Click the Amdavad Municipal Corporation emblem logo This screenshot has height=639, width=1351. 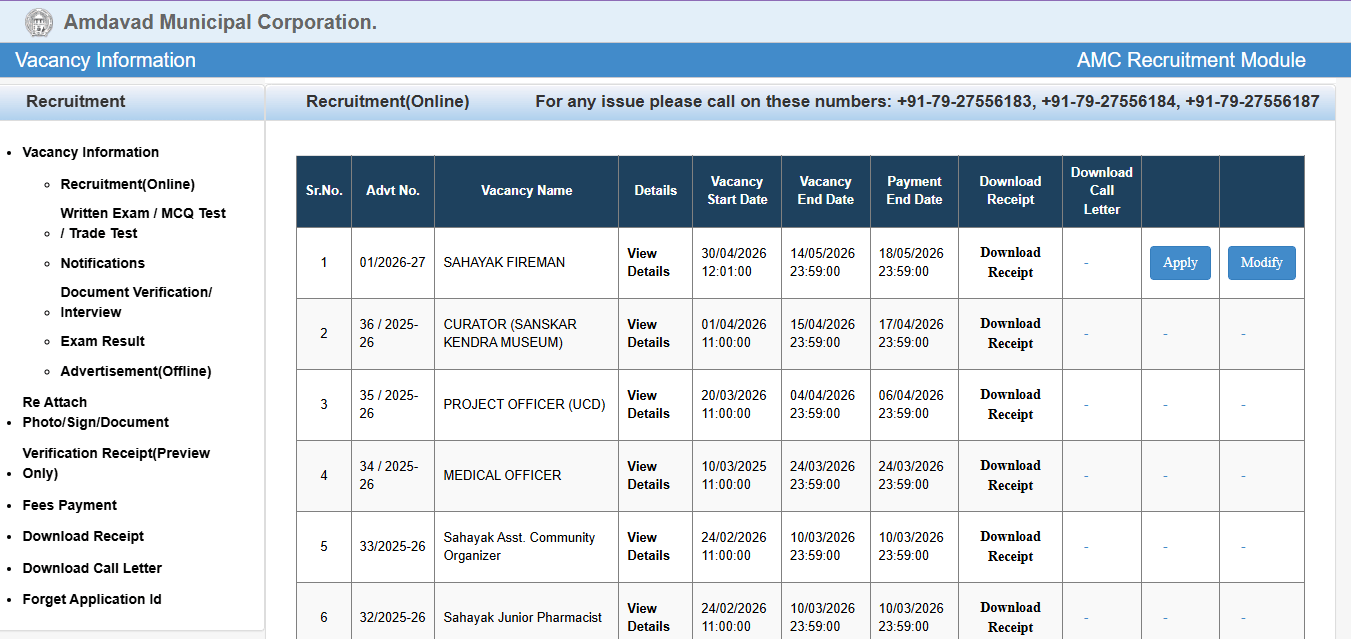point(39,21)
